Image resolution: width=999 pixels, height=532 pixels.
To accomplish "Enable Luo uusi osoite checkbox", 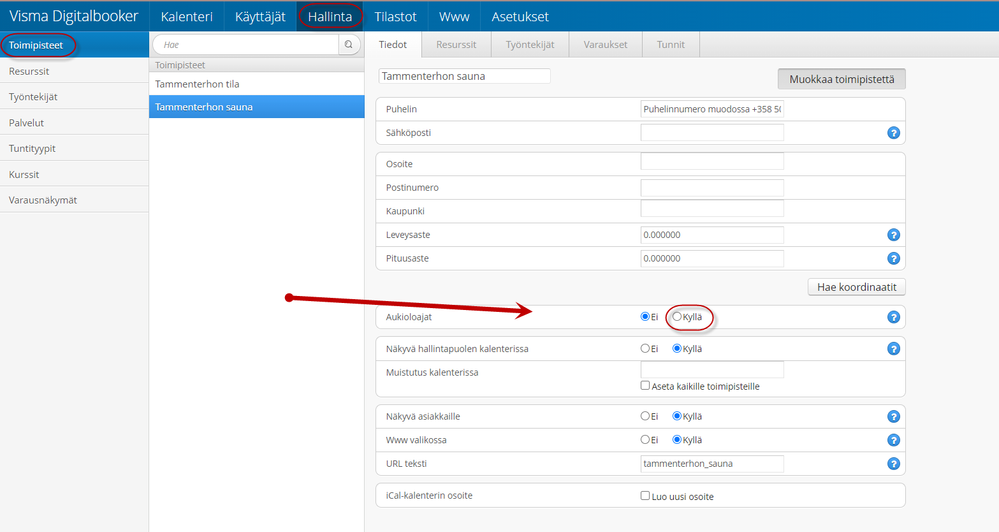I will click(x=646, y=496).
